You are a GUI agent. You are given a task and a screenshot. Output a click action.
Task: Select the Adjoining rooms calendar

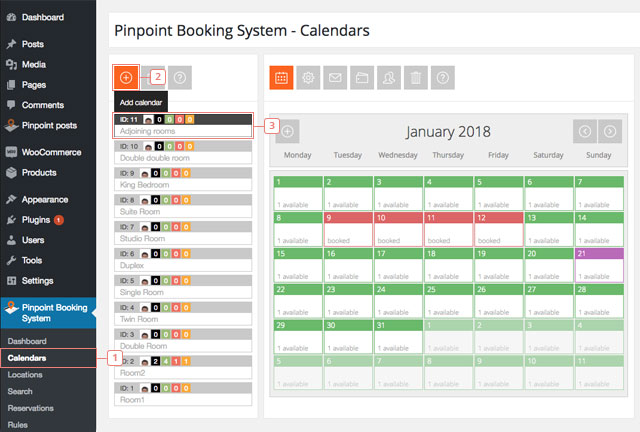[x=183, y=126]
